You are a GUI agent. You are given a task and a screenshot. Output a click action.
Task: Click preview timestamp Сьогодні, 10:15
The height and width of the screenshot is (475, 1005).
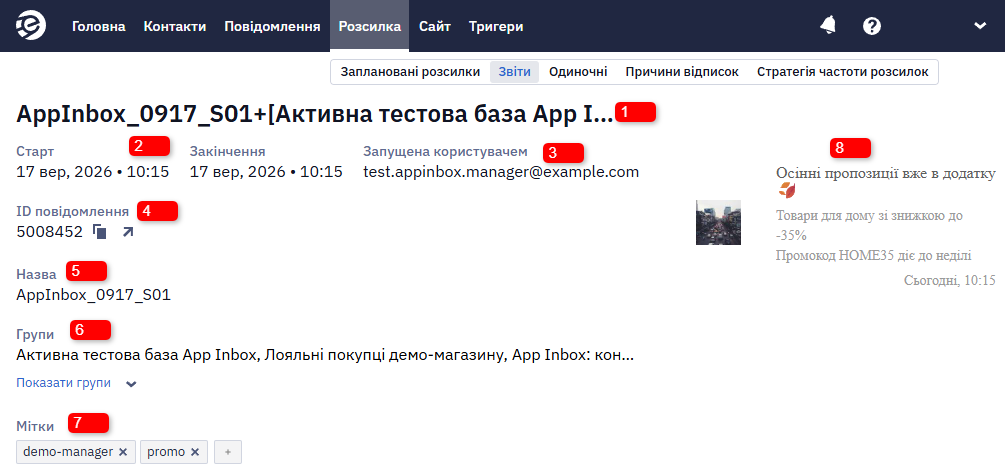[950, 279]
